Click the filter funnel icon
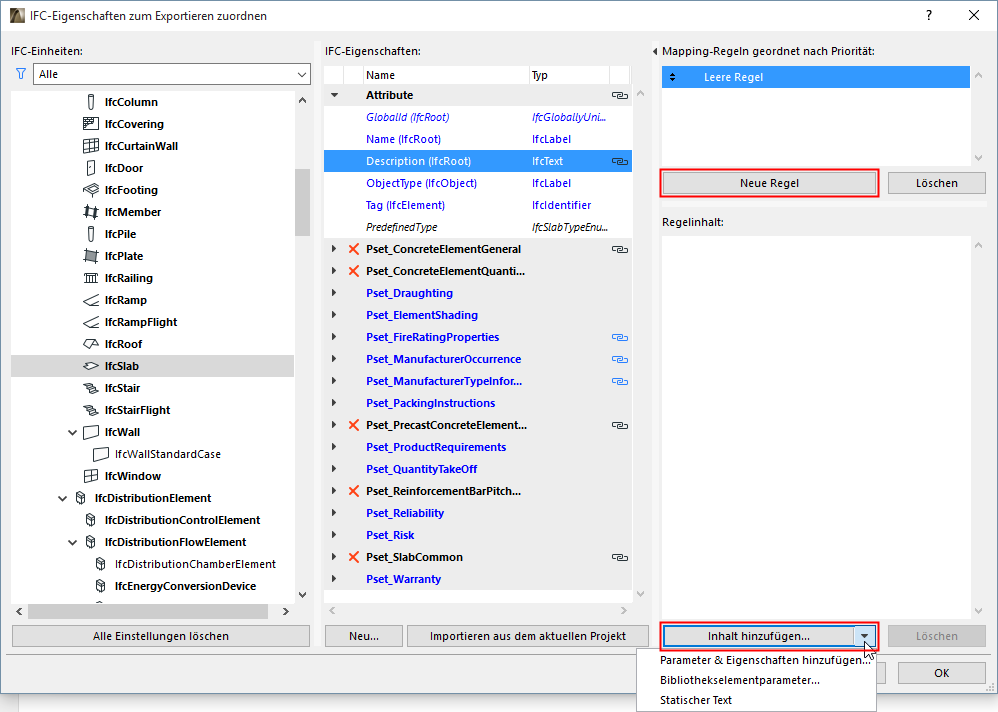998x712 pixels. pos(20,74)
